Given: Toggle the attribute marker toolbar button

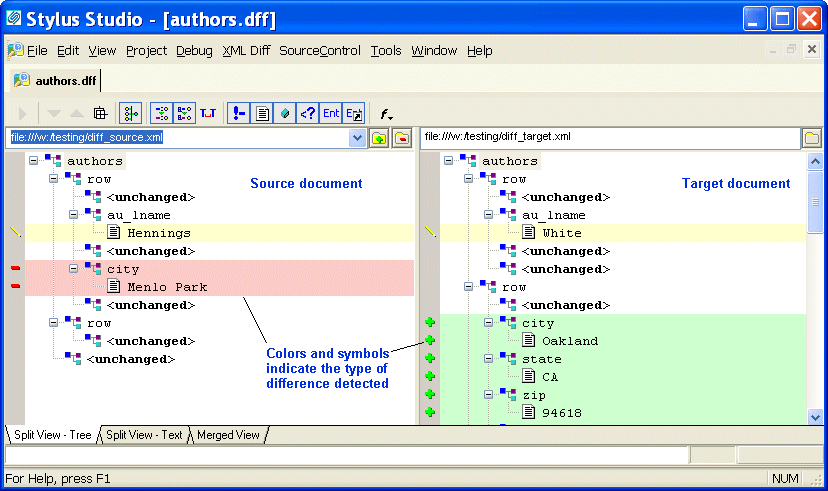Looking at the screenshot, I should pyautogui.click(x=240, y=113).
